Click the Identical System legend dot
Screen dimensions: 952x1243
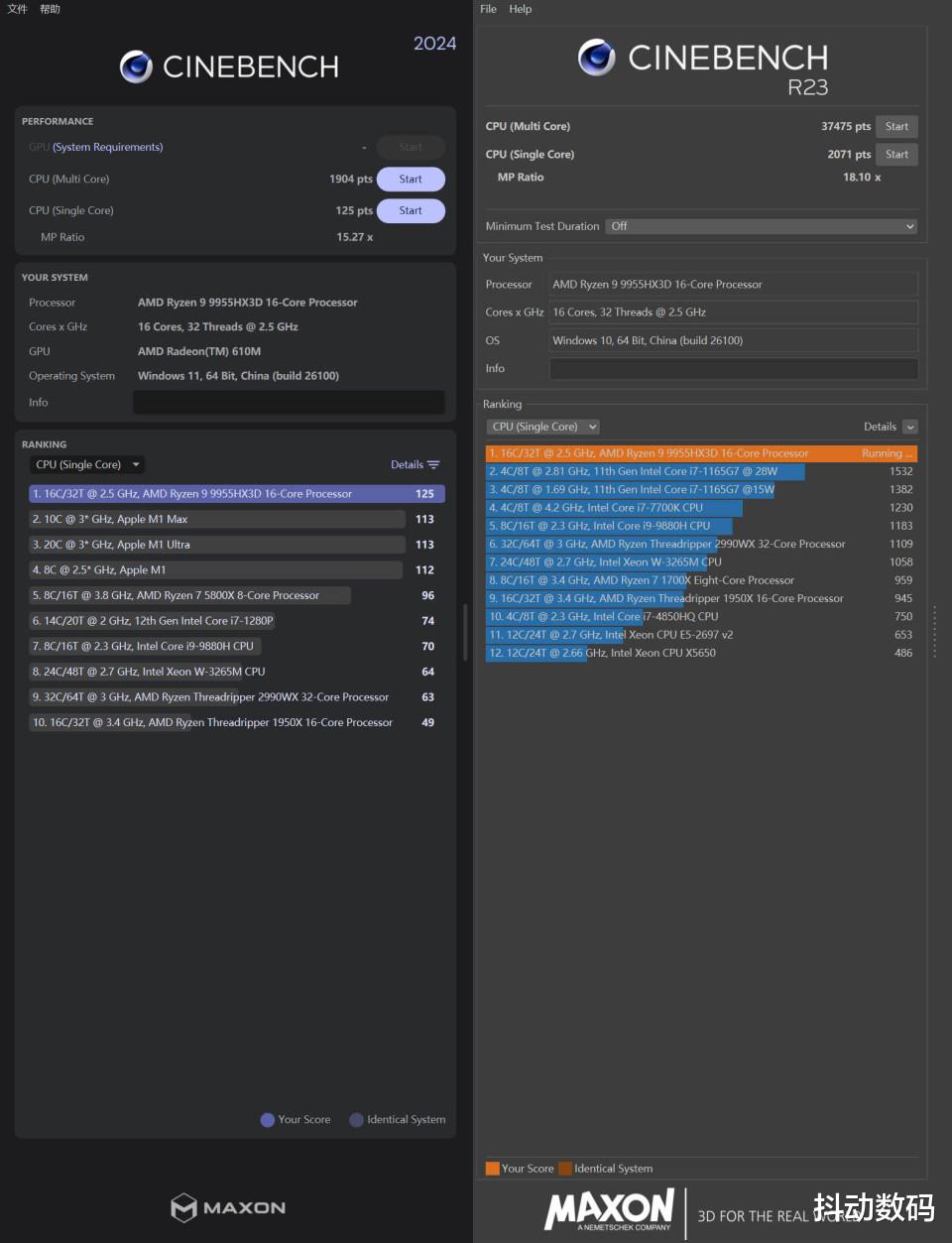(356, 1120)
